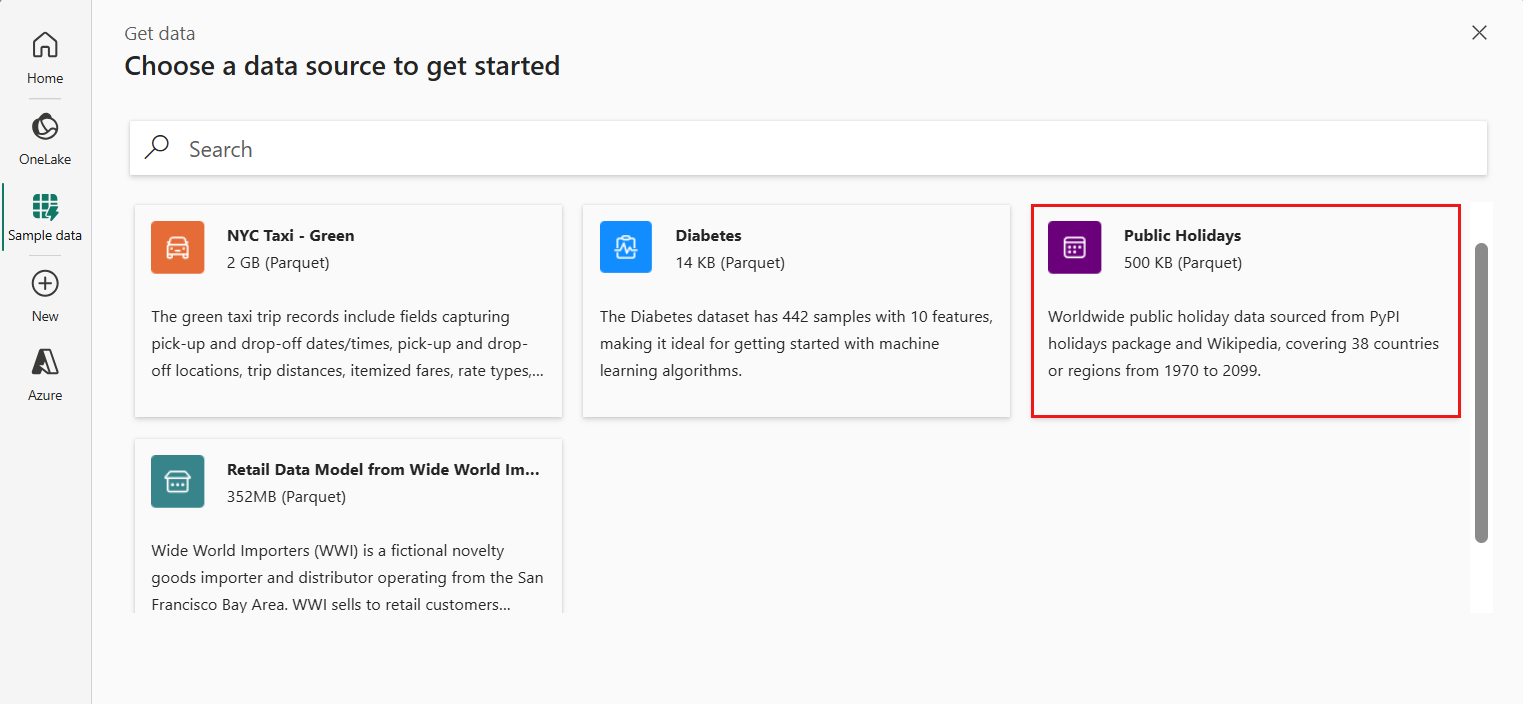Viewport: 1523px width, 704px height.
Task: Click the orange NYC Taxi car icon
Action: (x=178, y=247)
